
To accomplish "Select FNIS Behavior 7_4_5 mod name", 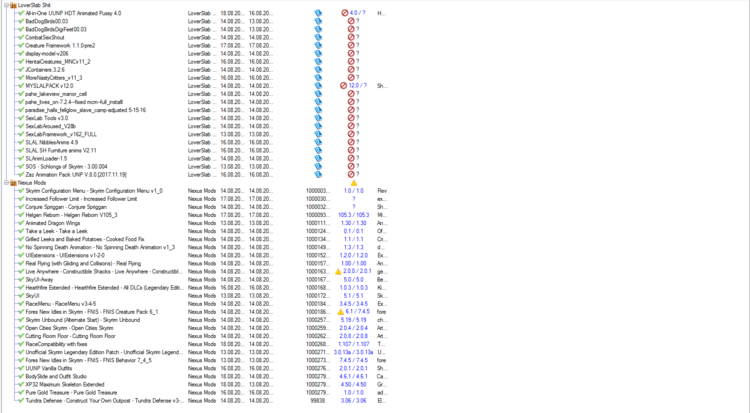I will coord(88,360).
